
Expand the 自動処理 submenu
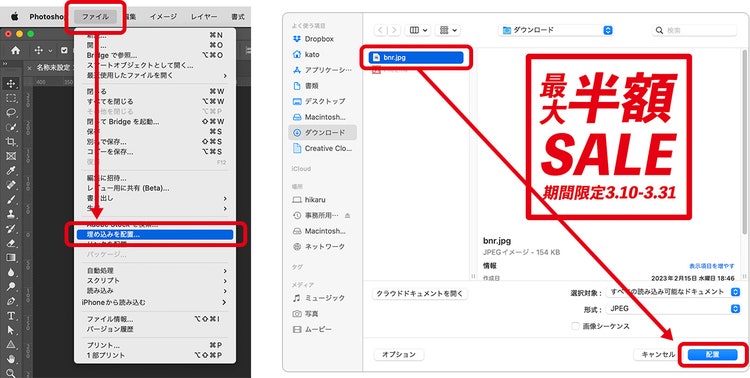[x=155, y=271]
